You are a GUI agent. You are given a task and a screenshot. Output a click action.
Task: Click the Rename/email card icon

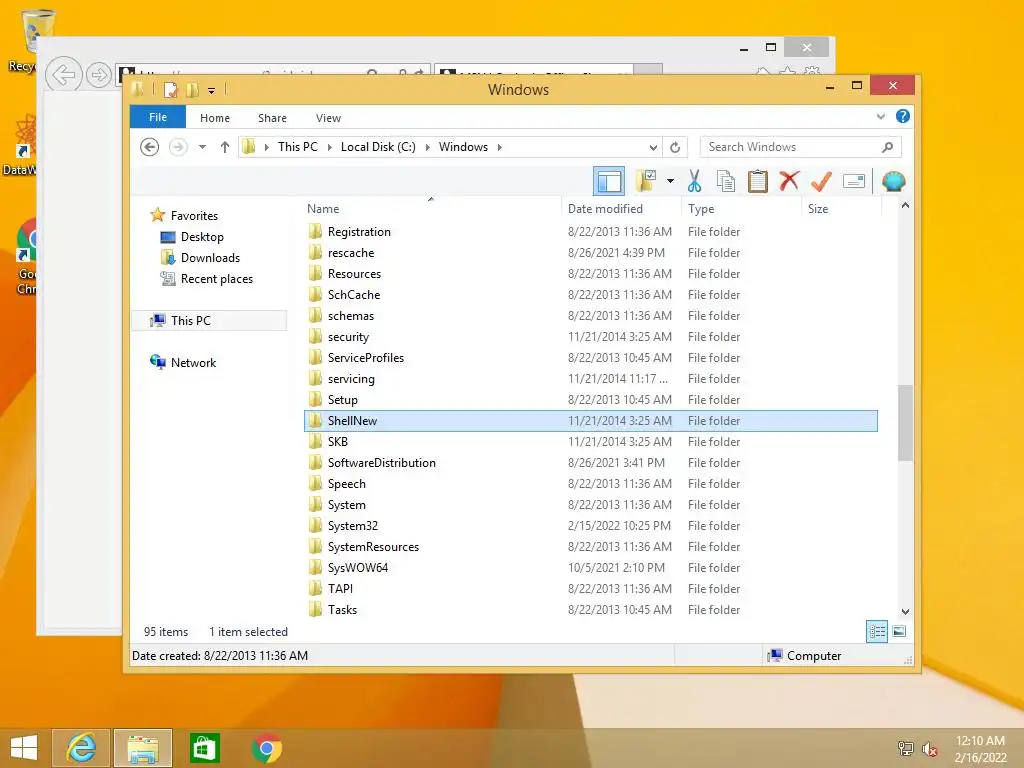click(854, 181)
